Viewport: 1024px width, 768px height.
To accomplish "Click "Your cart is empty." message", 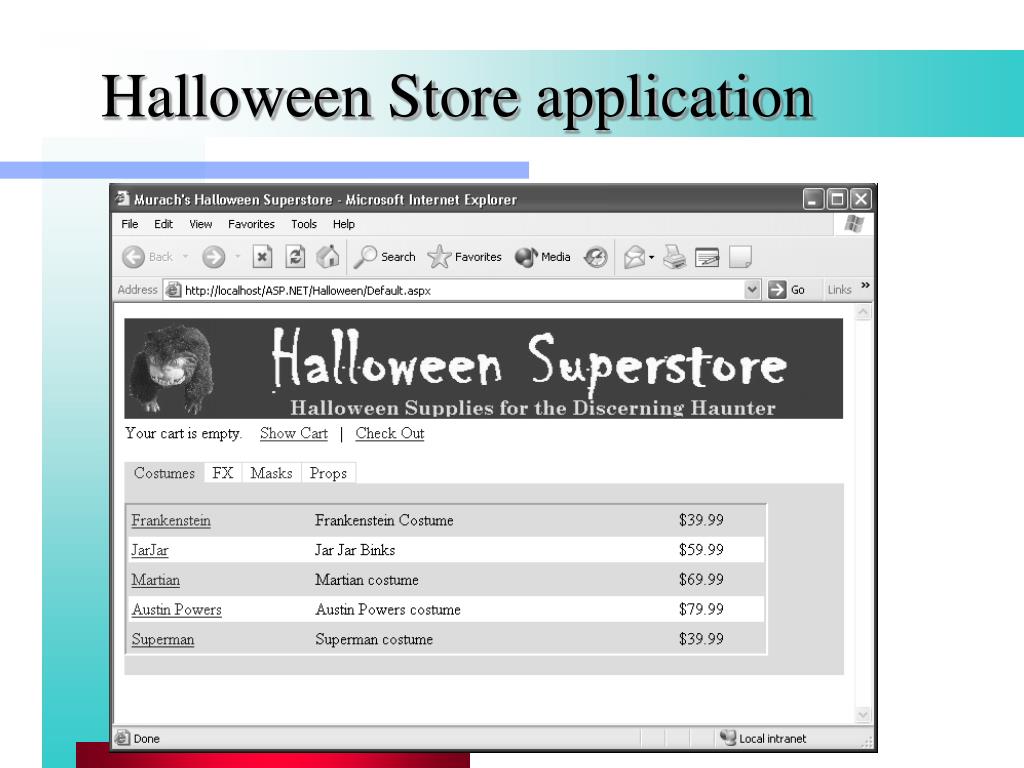I will tap(184, 434).
